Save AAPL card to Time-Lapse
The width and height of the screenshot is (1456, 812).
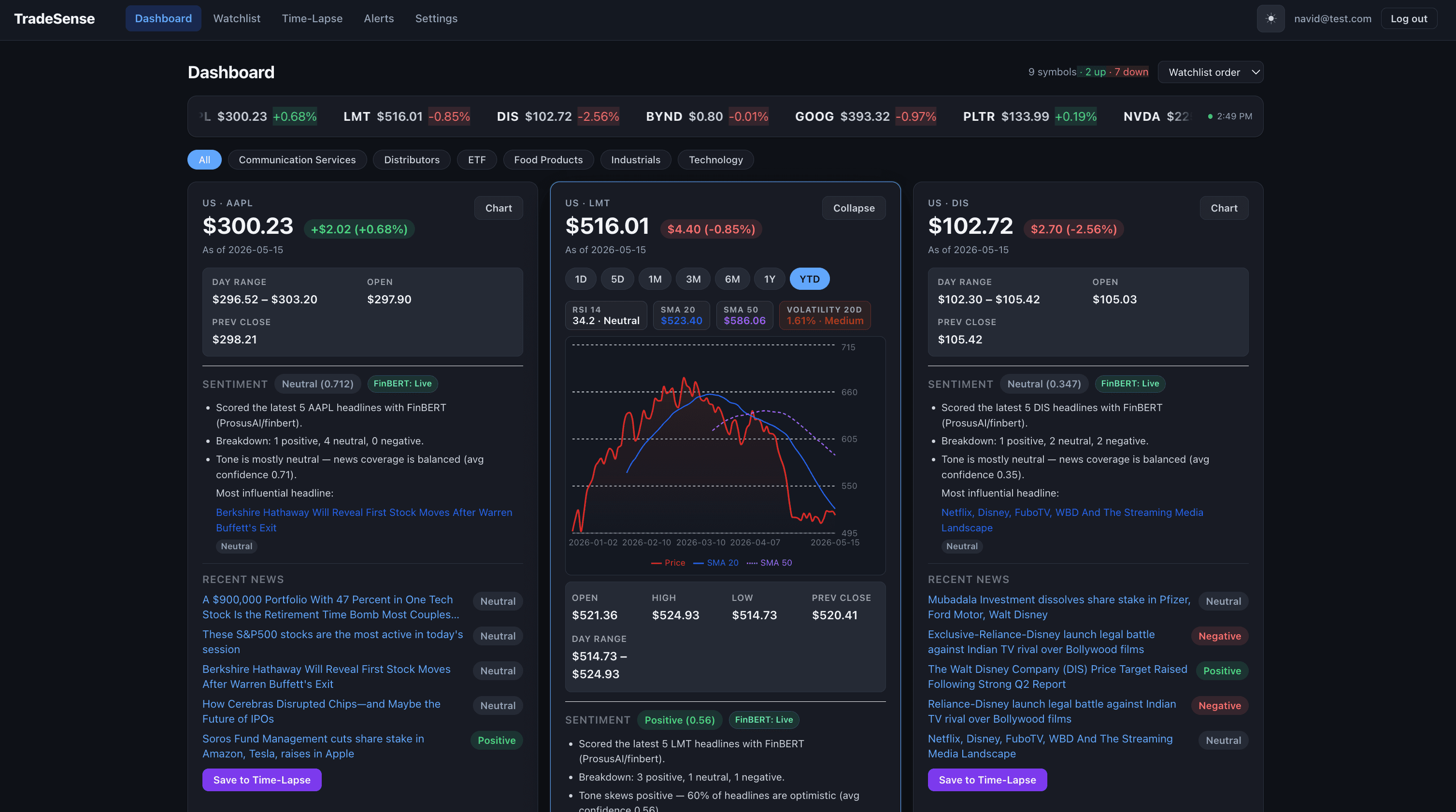262,780
